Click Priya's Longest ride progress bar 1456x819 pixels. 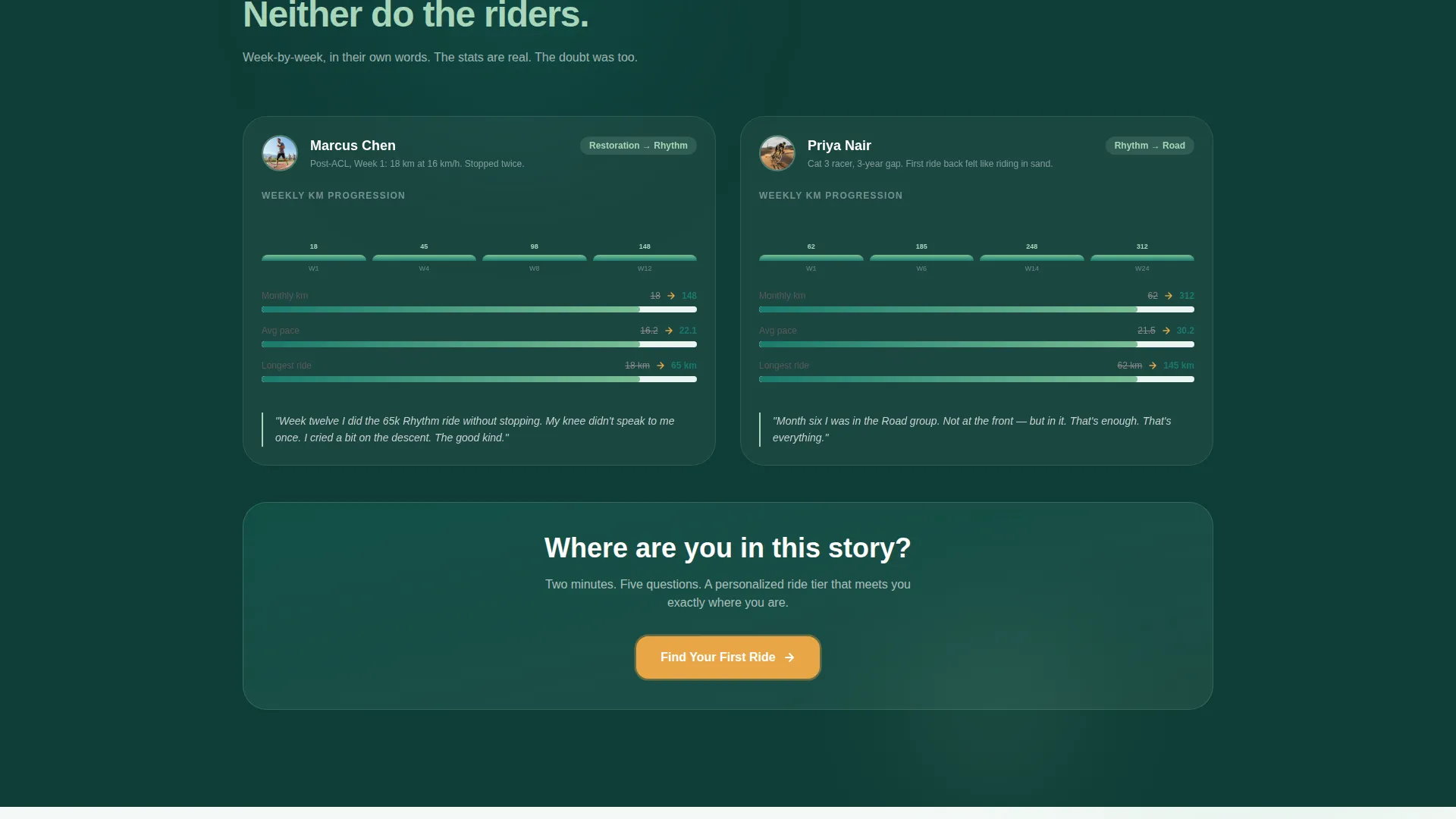point(977,379)
